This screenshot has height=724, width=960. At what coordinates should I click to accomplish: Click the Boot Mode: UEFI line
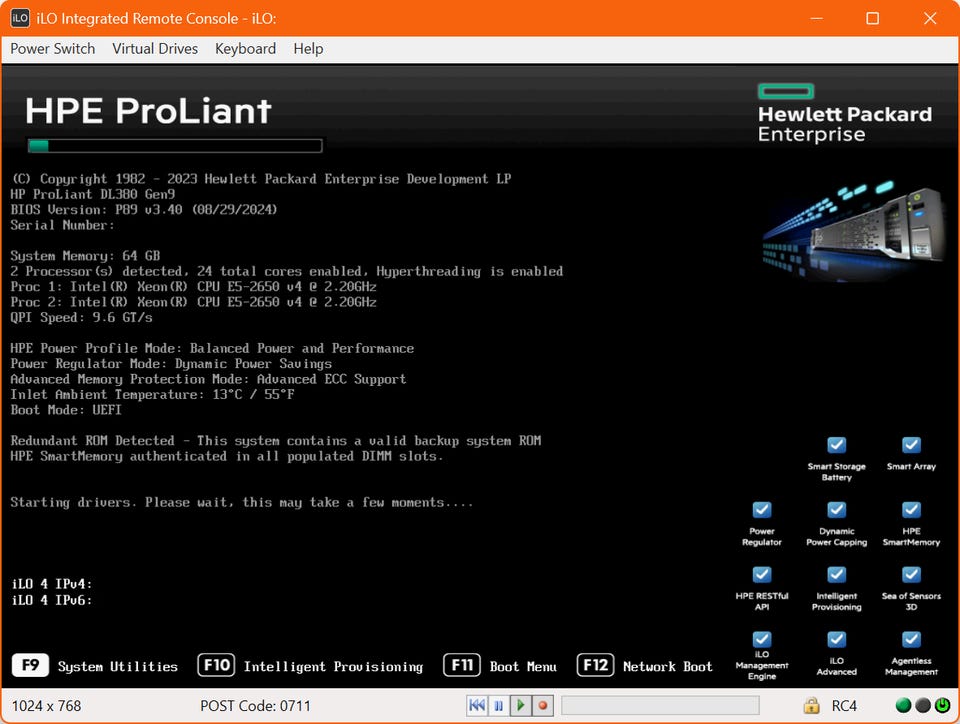(66, 410)
